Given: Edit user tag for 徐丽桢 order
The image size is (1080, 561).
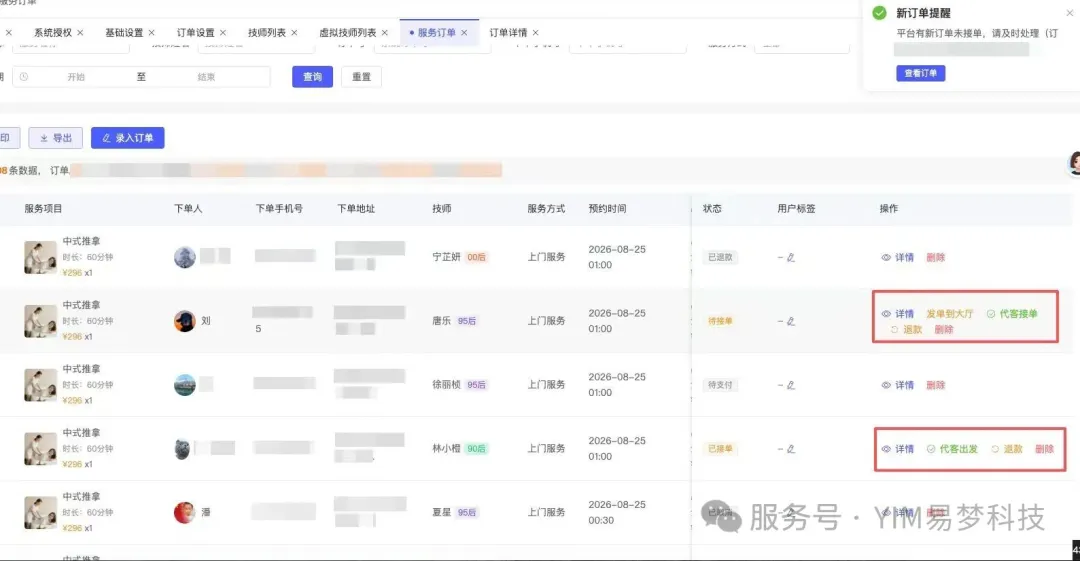Looking at the screenshot, I should coord(791,385).
